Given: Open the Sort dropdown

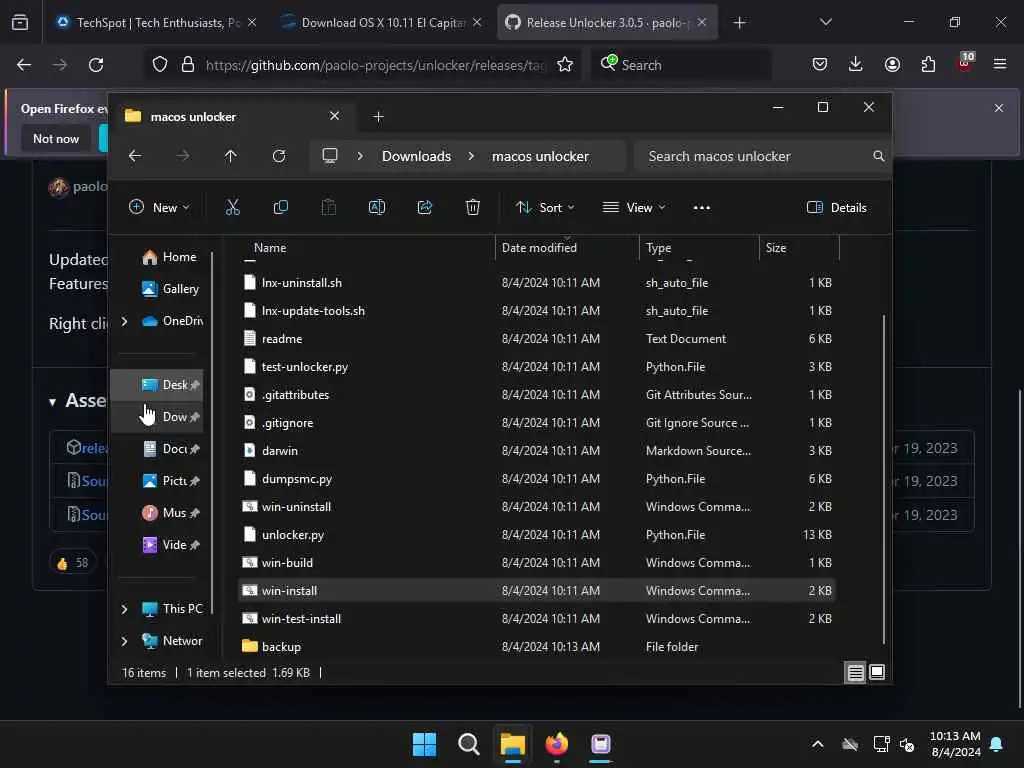Looking at the screenshot, I should point(545,208).
